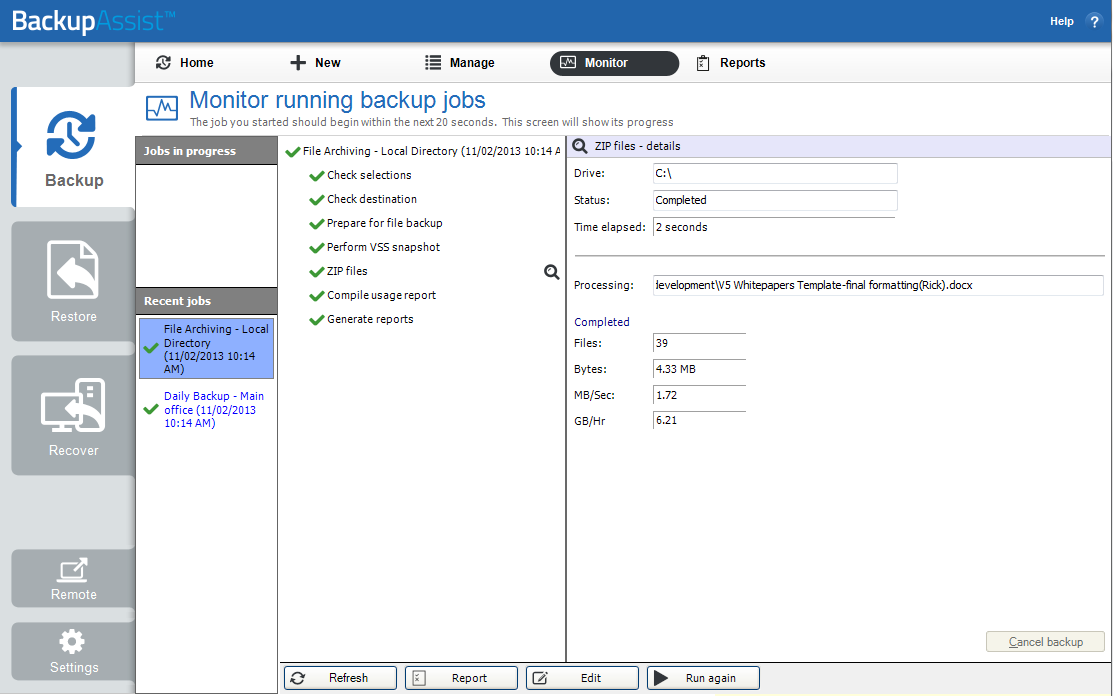The width and height of the screenshot is (1113, 696).
Task: Open the Settings gear in sidebar
Action: (x=73, y=651)
